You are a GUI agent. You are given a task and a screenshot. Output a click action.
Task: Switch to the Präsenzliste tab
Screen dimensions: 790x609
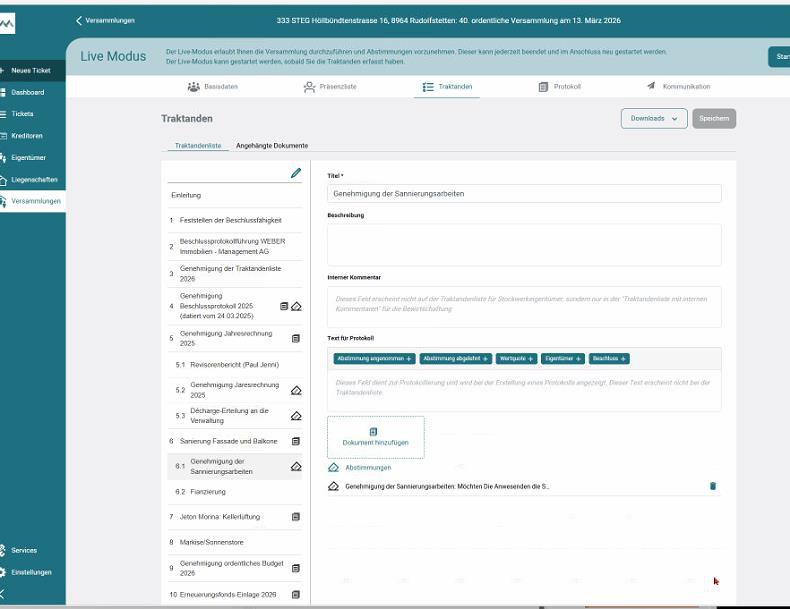coord(330,87)
